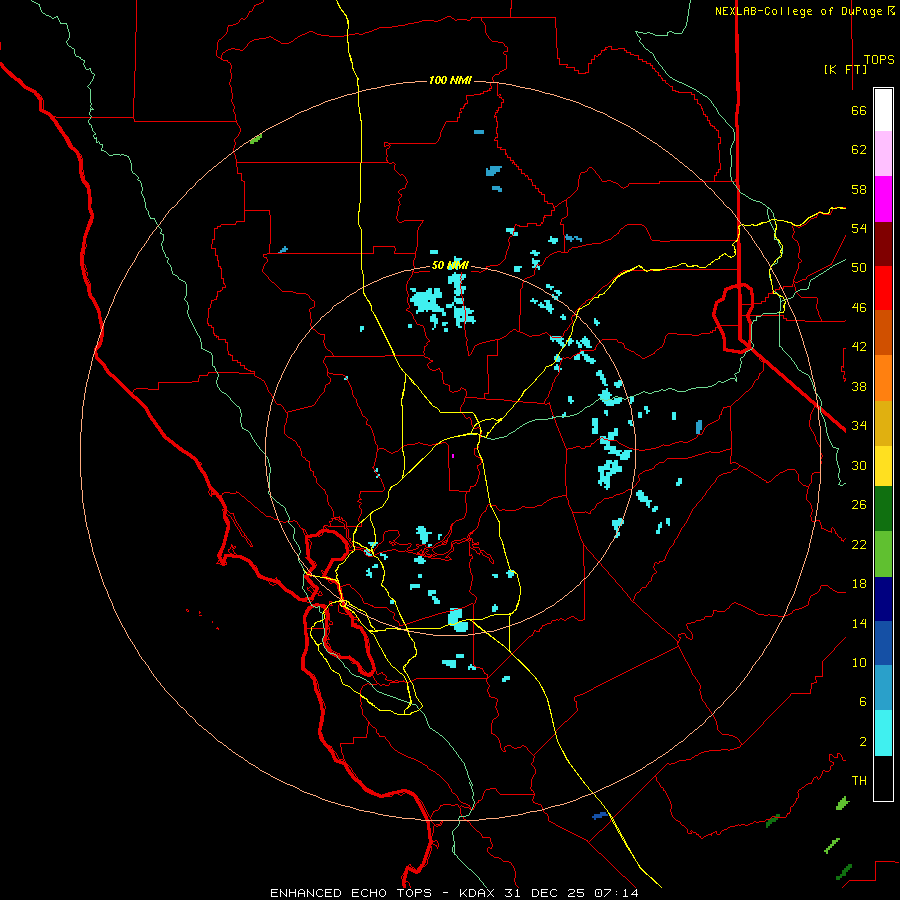Click the bright yellow legend swatch
The width and height of the screenshot is (900, 900).
pyautogui.click(x=883, y=466)
